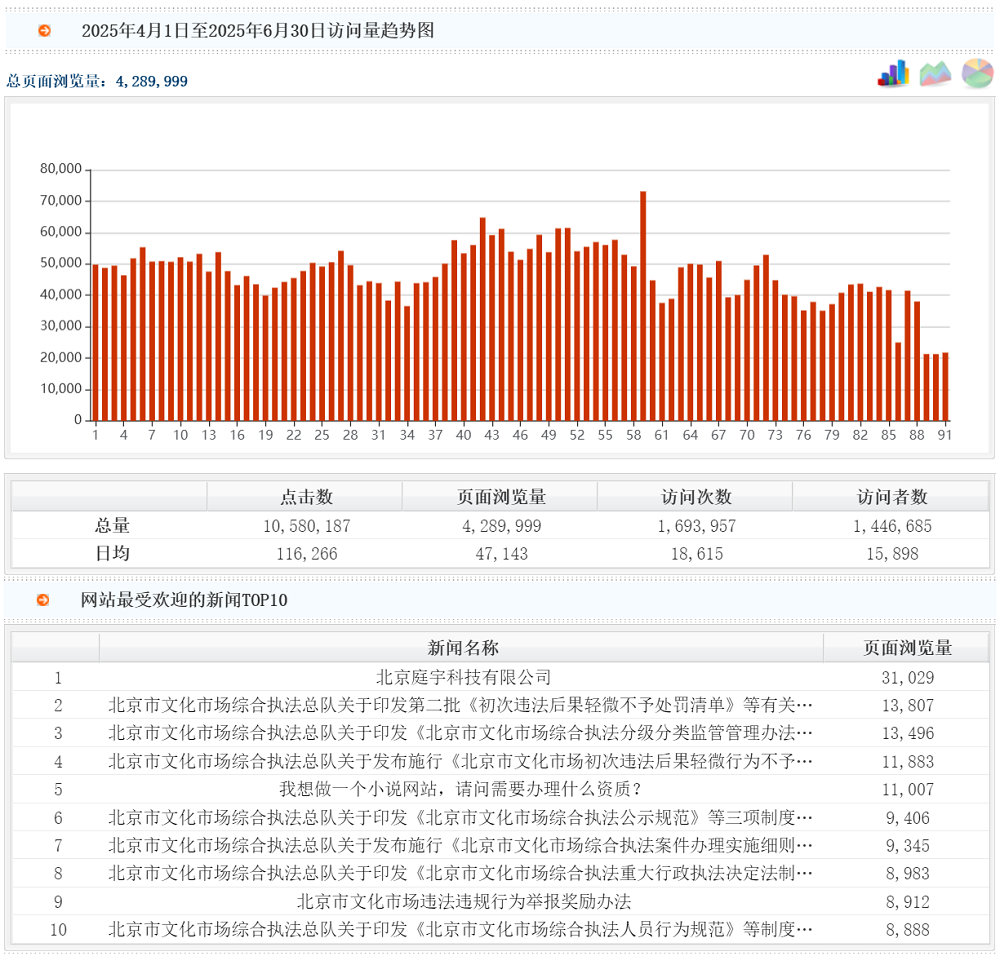Open the question 我想做一个小说网站
1000x956 pixels.
(x=460, y=790)
